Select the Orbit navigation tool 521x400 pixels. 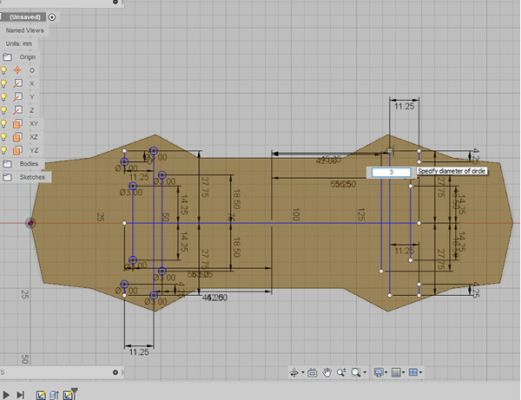click(294, 372)
